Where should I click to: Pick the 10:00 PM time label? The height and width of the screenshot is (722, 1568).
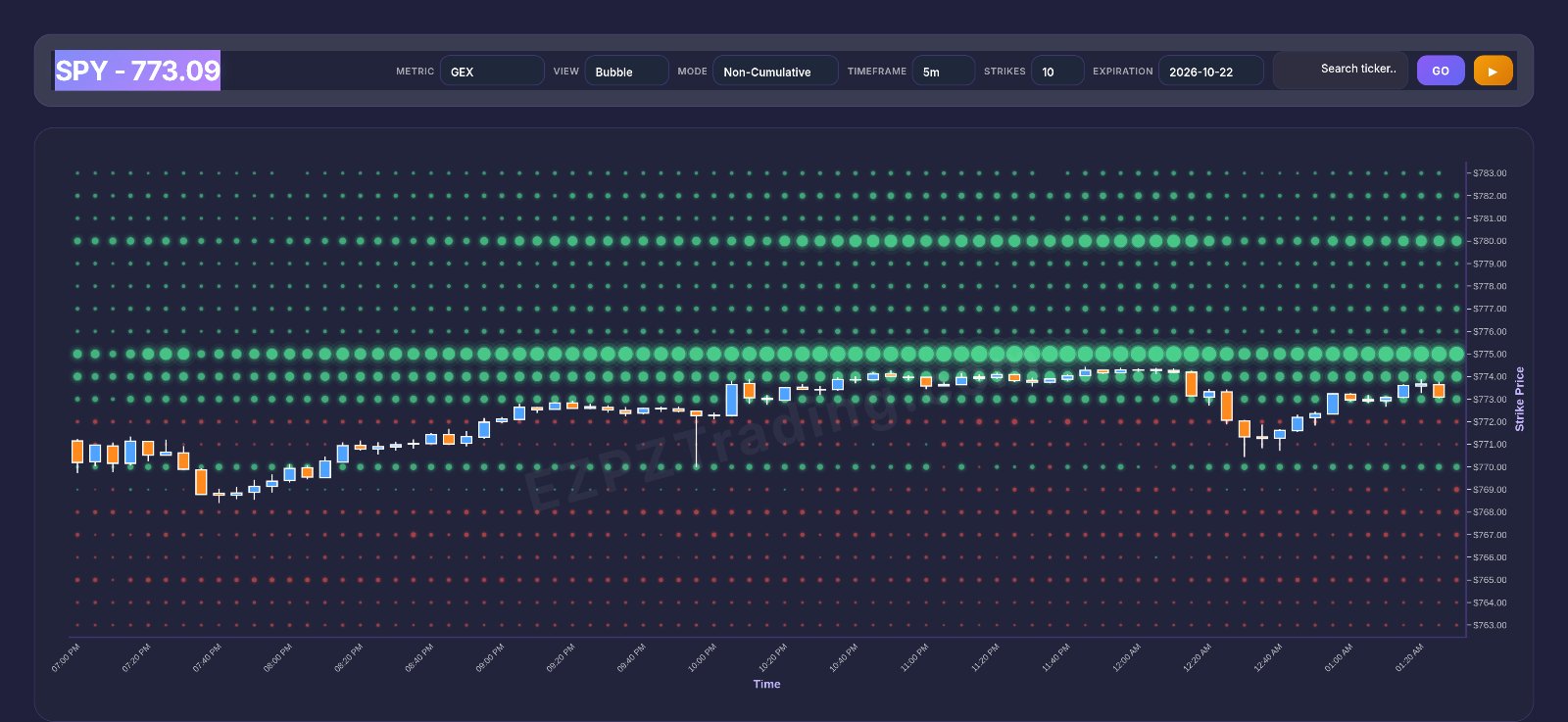pos(703,657)
